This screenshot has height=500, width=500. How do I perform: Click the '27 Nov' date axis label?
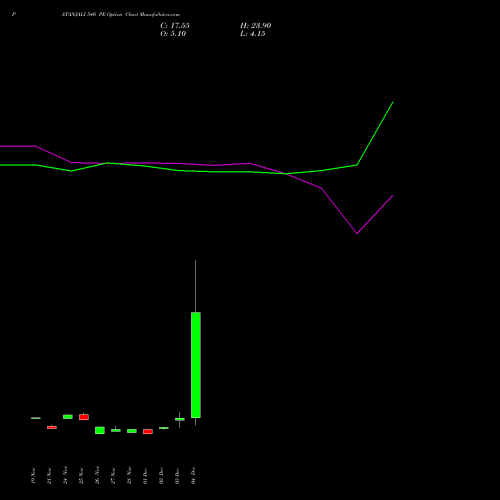113,475
